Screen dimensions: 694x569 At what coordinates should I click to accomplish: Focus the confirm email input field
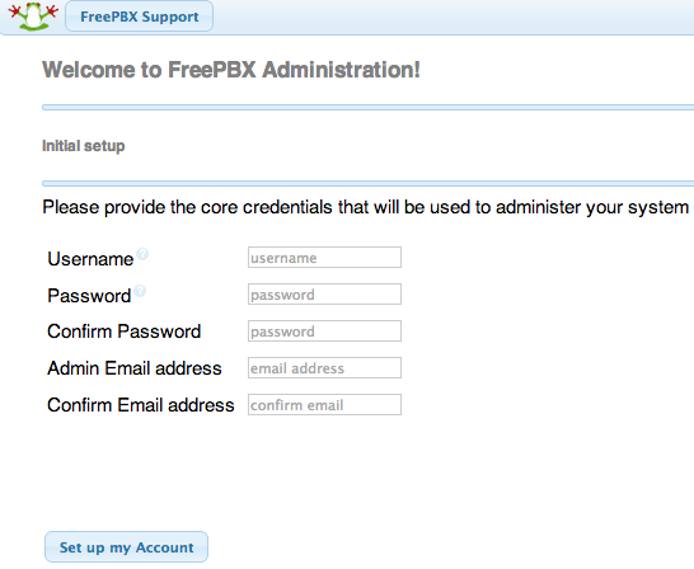[324, 405]
